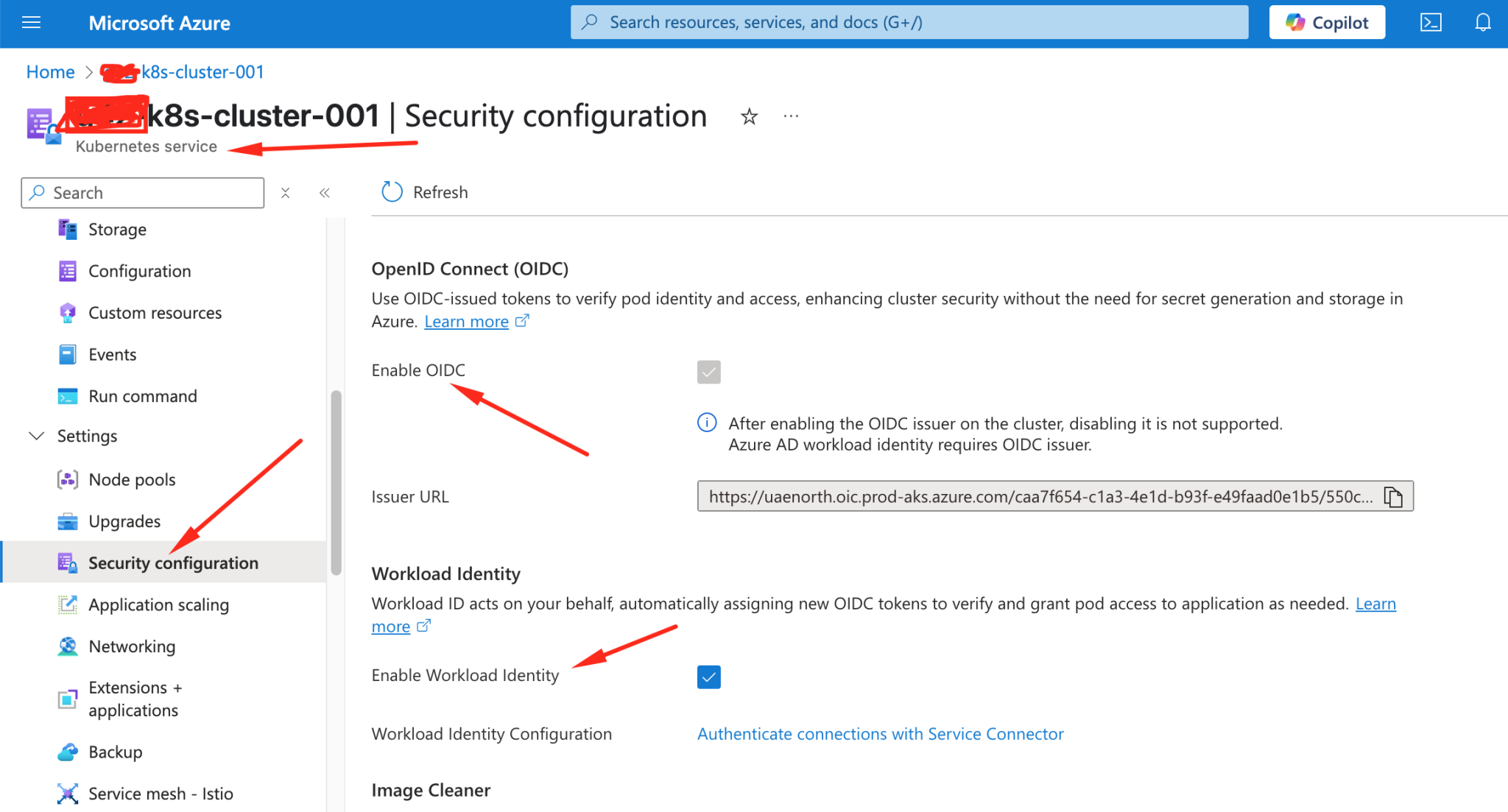1508x812 pixels.
Task: Open Copilot in the top bar
Action: (1326, 21)
